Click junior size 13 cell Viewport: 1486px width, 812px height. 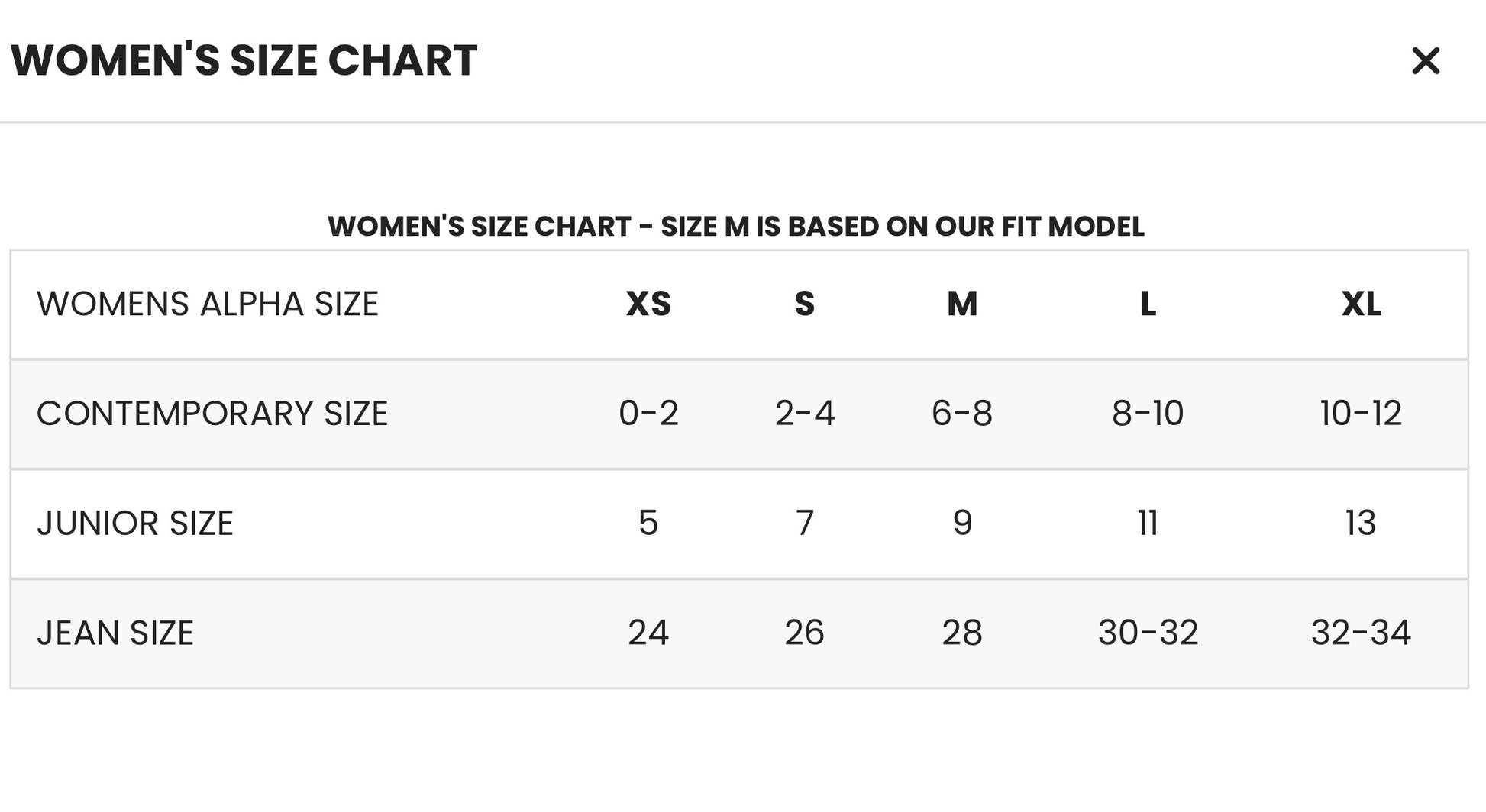point(1361,524)
